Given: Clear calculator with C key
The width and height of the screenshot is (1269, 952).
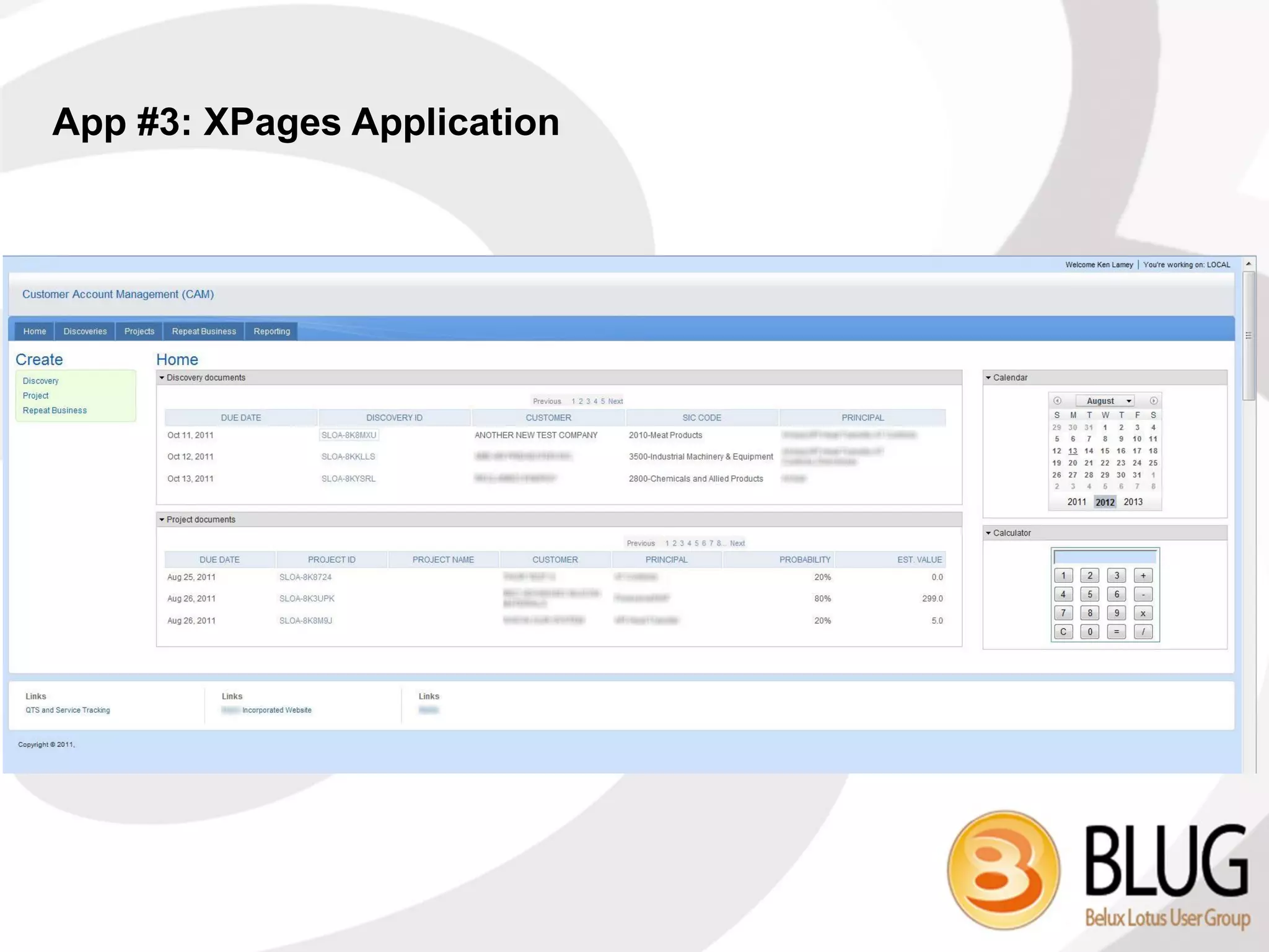Looking at the screenshot, I should point(1063,632).
